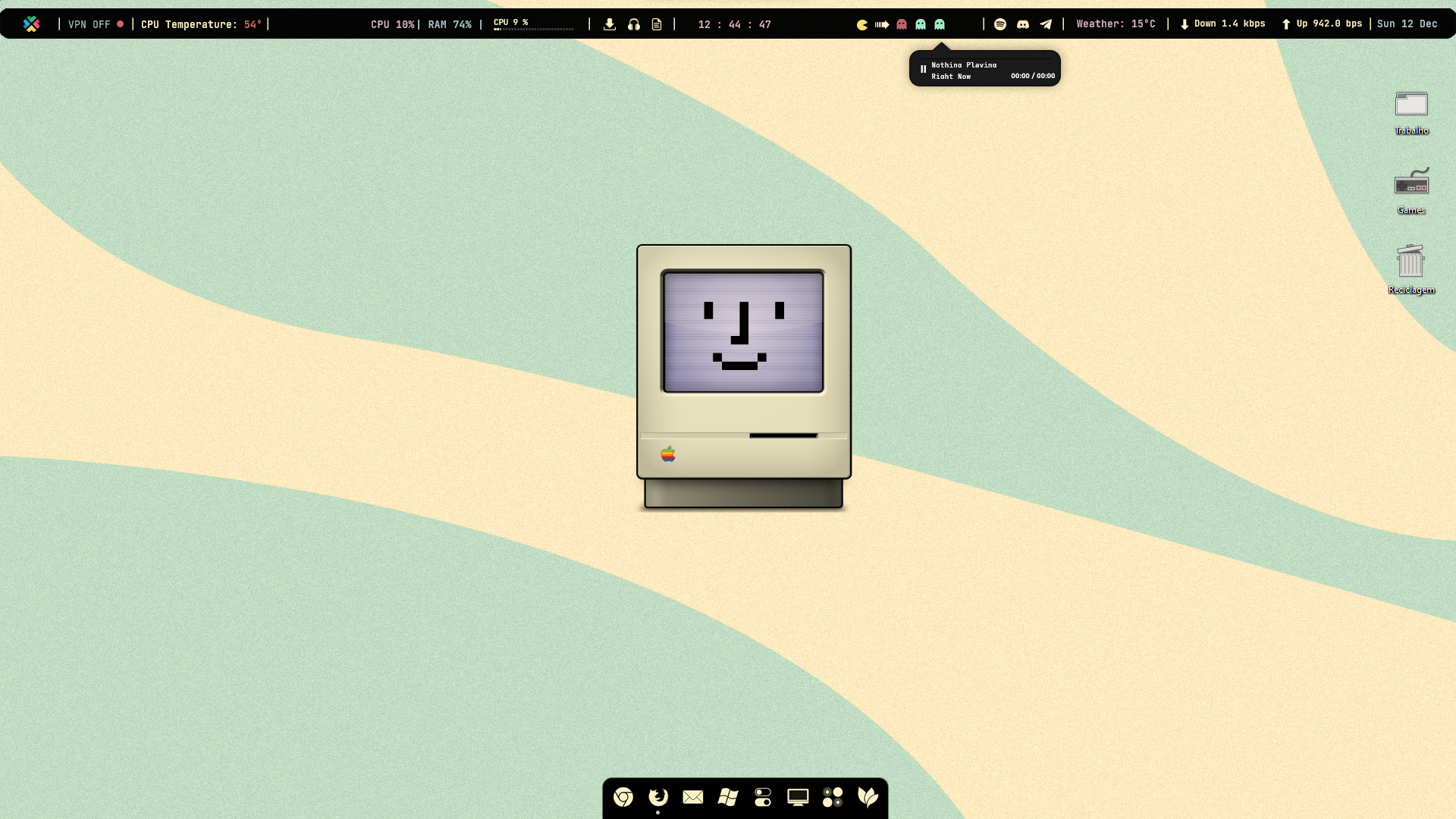Open the headphones audio icon
This screenshot has height=819, width=1456.
tap(634, 24)
